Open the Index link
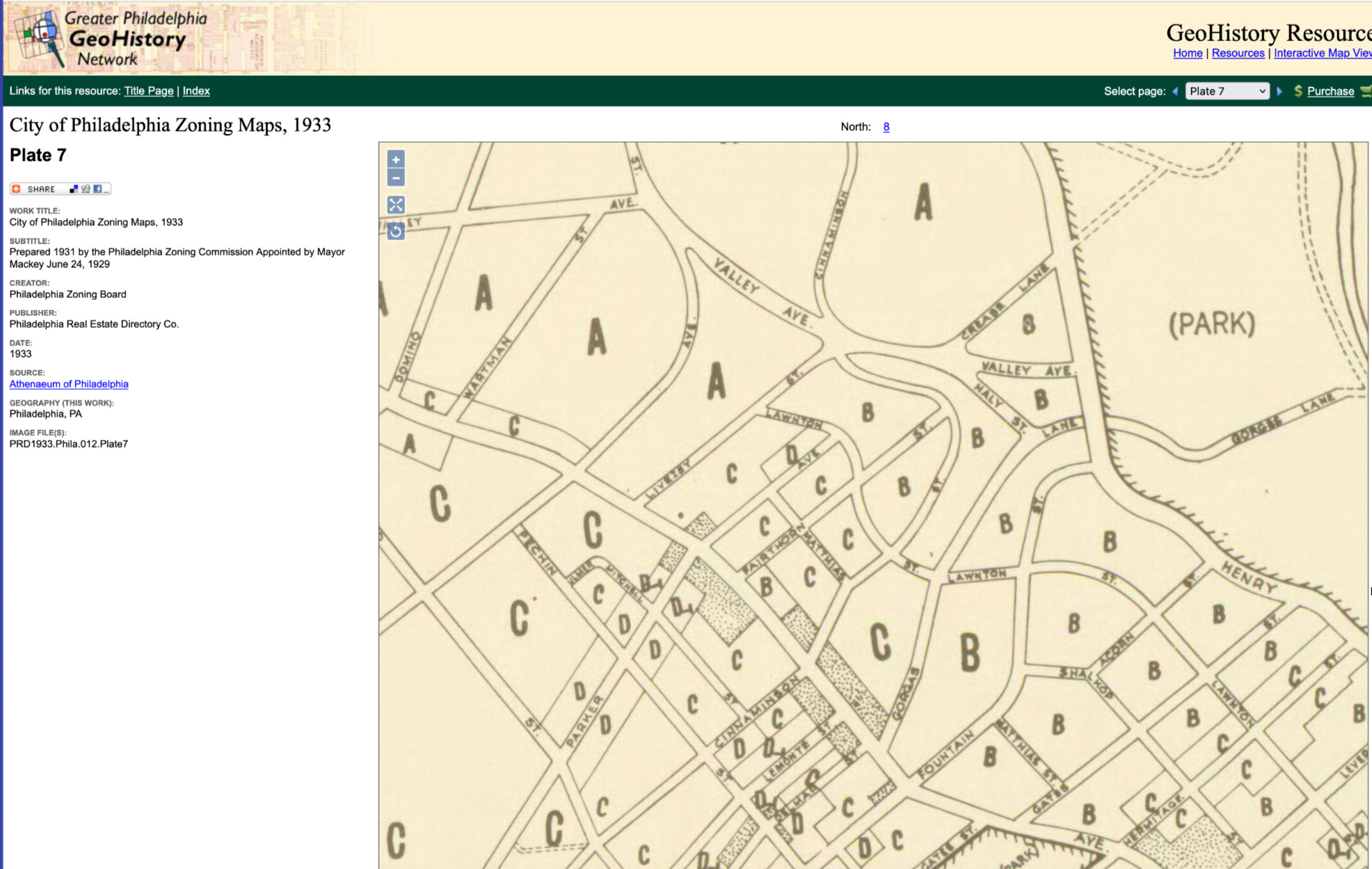The width and height of the screenshot is (1372, 869). pyautogui.click(x=196, y=91)
